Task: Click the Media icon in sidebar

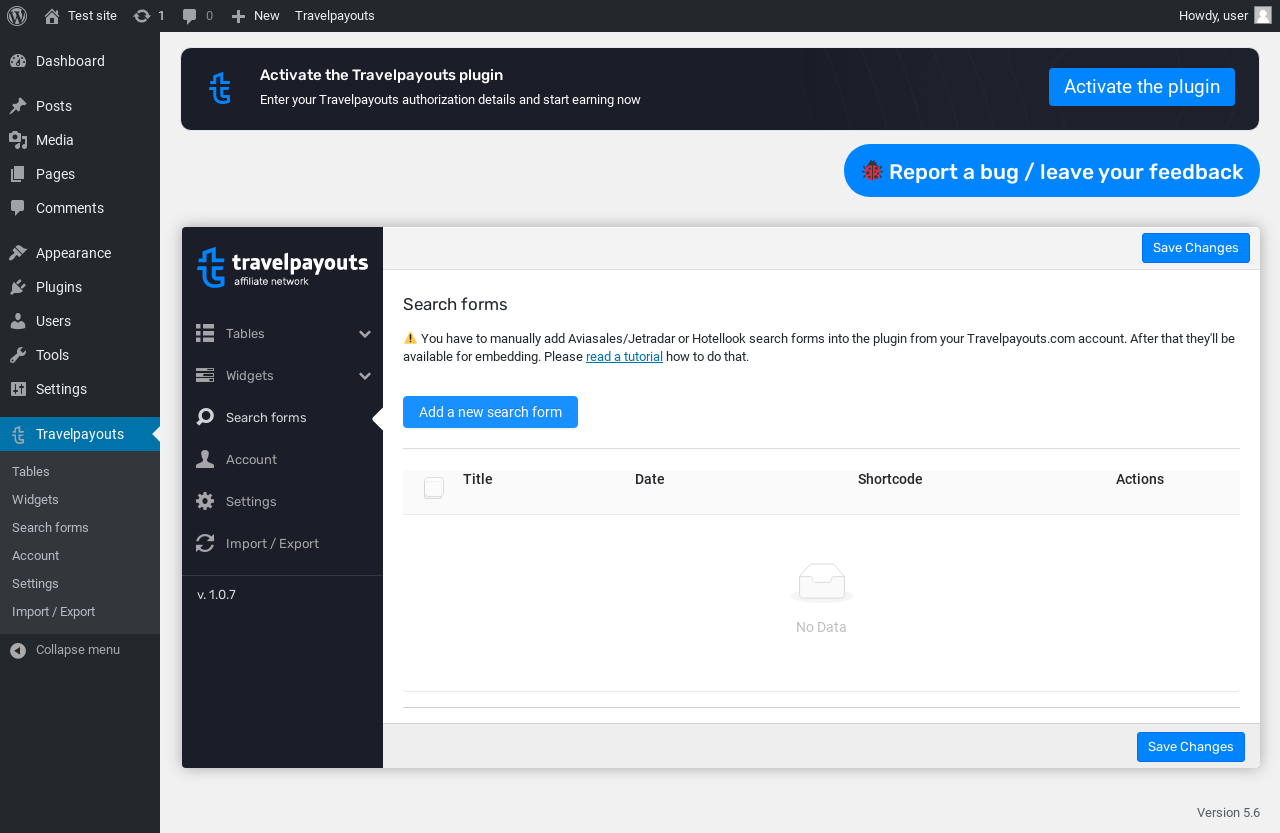Action: click(18, 140)
